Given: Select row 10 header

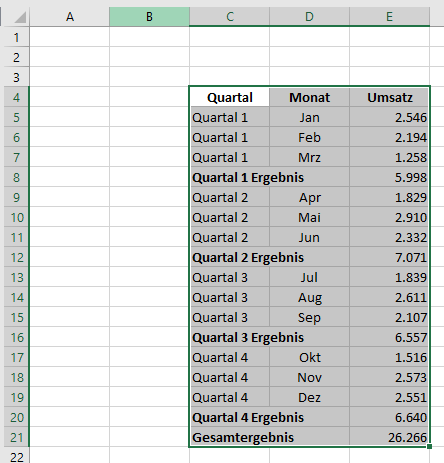Looking at the screenshot, I should pos(17,217).
